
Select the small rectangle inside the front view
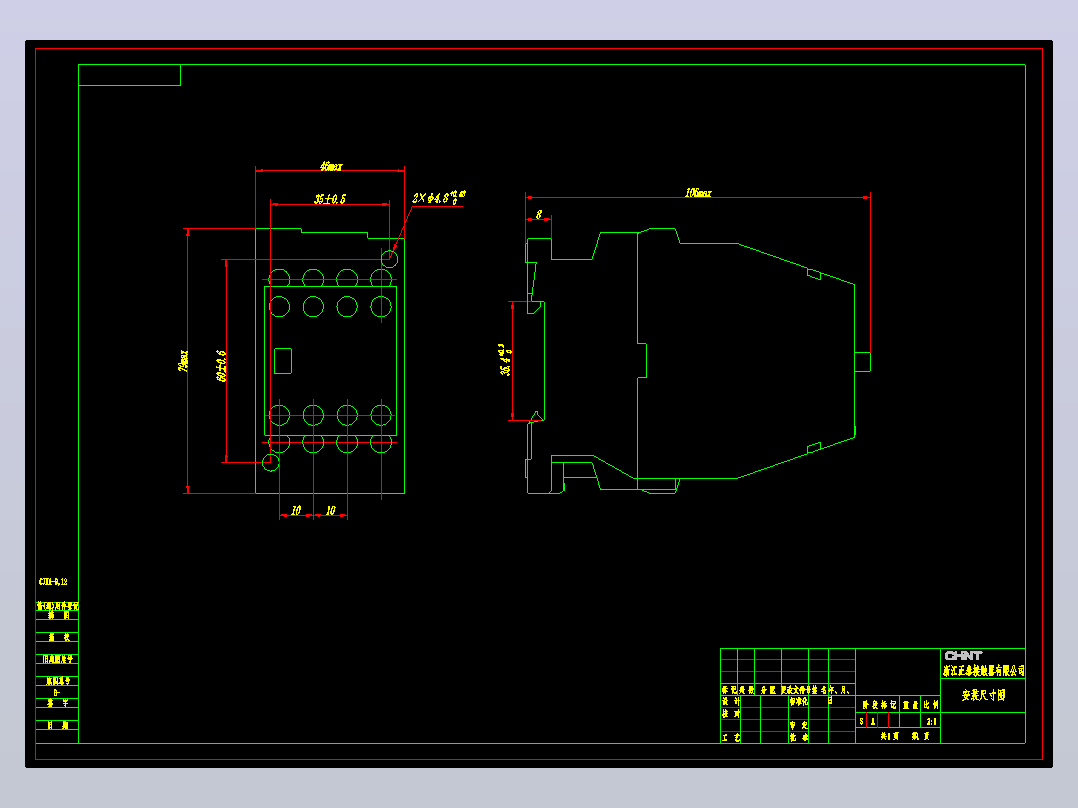283,361
